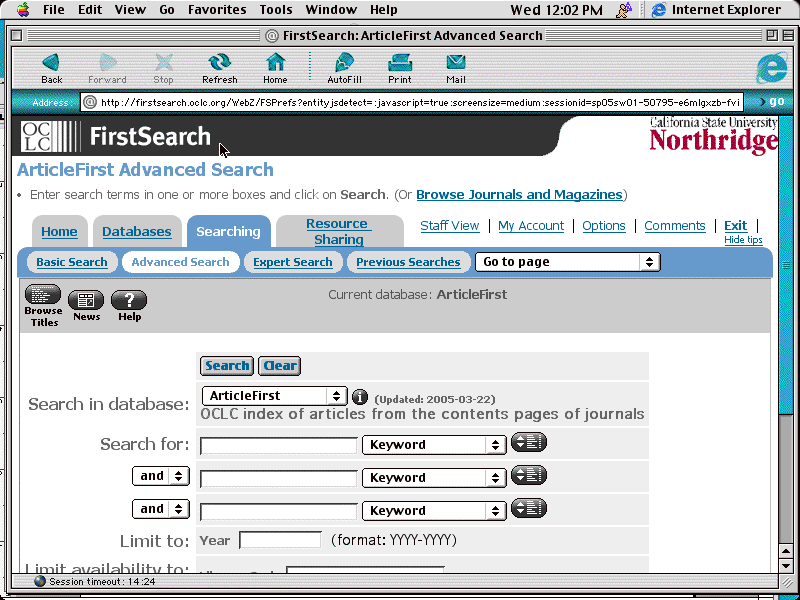
Task: Open the Internet Explorer application menu
Action: point(716,10)
